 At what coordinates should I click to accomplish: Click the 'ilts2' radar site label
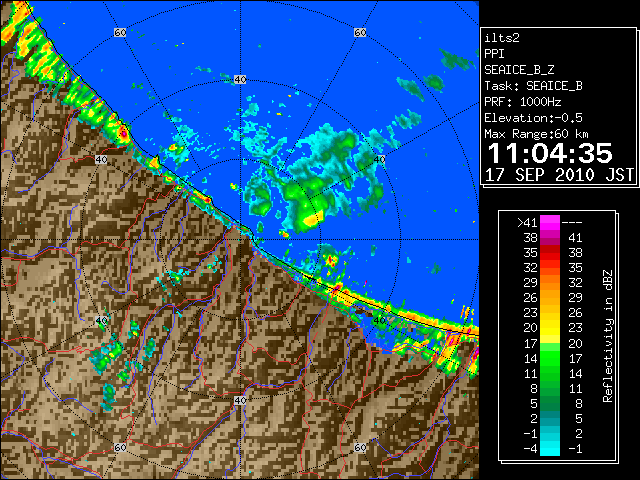click(502, 38)
